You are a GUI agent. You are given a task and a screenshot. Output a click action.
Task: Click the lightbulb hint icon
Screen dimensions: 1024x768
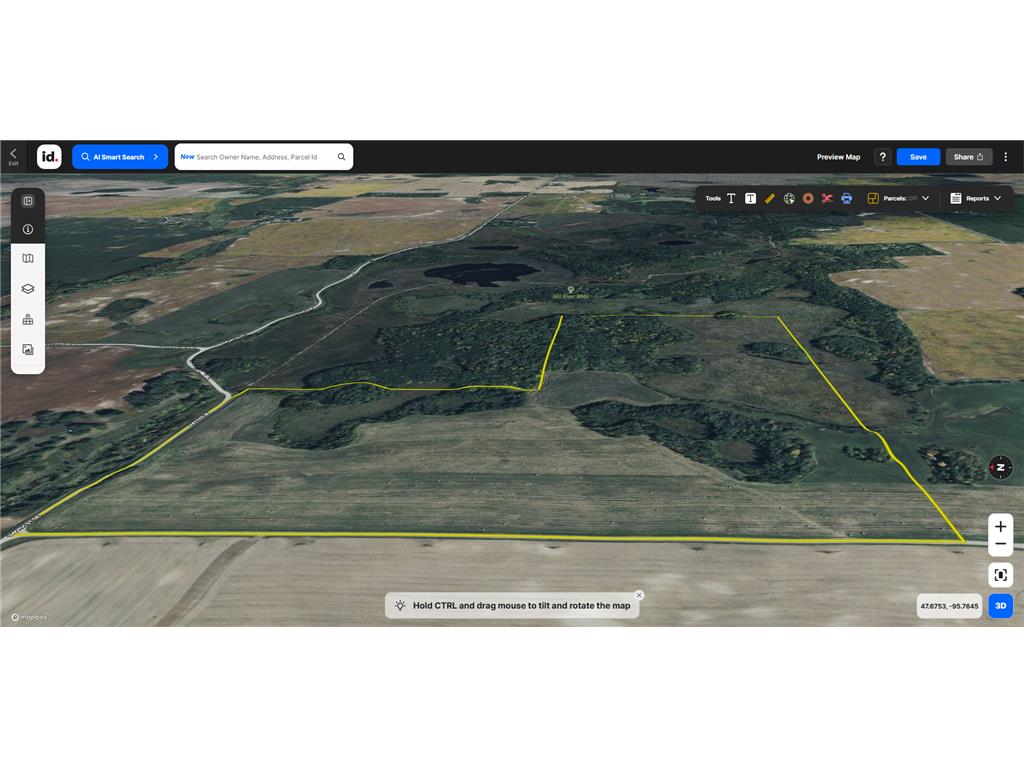coord(400,605)
